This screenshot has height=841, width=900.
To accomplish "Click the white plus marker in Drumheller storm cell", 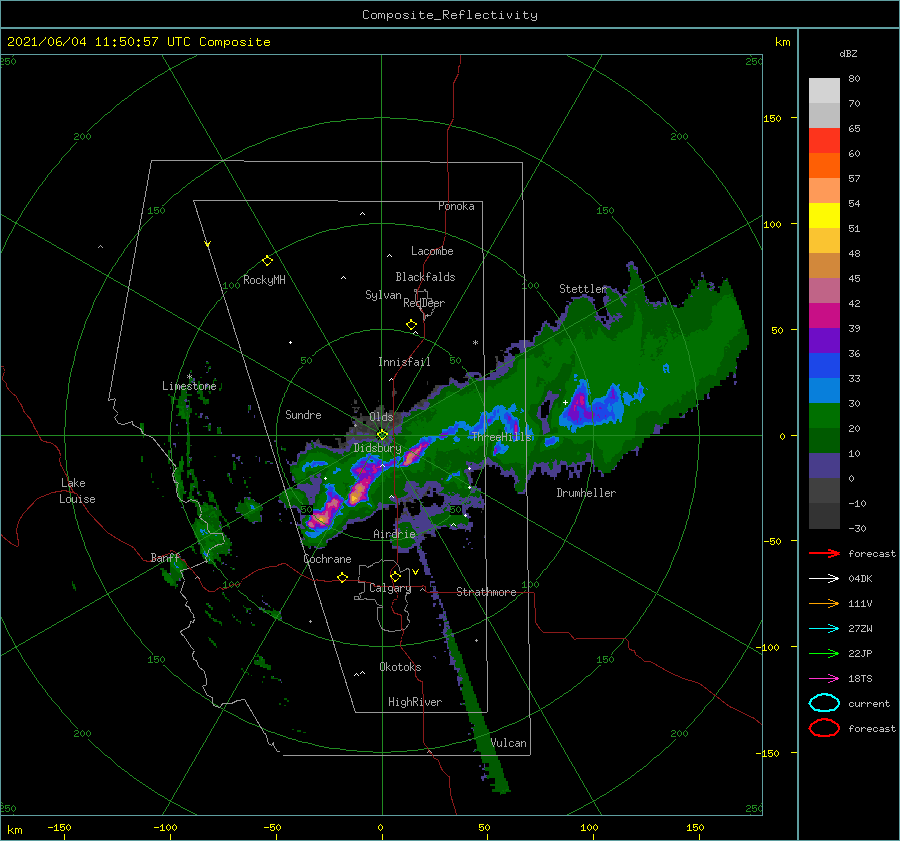I will tap(565, 402).
